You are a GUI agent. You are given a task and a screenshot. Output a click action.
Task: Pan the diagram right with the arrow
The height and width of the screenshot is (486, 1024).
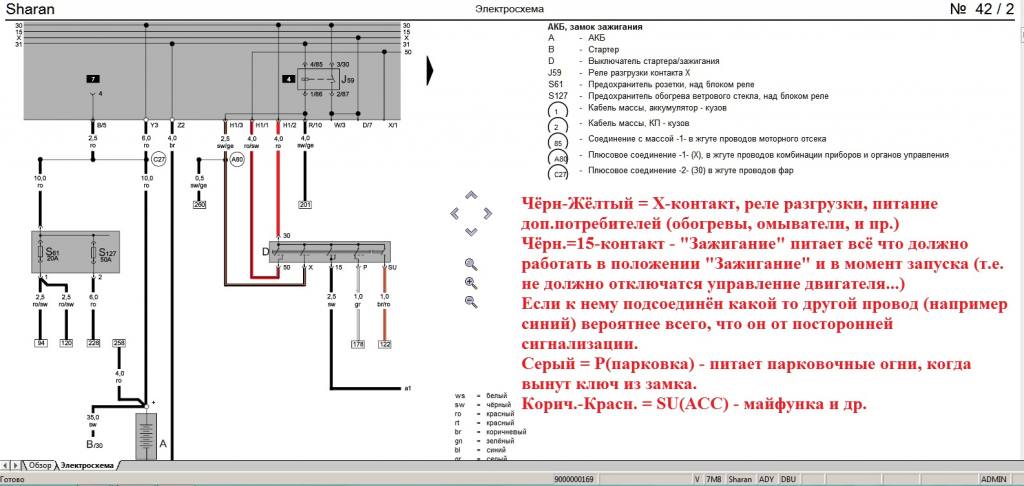[490, 213]
